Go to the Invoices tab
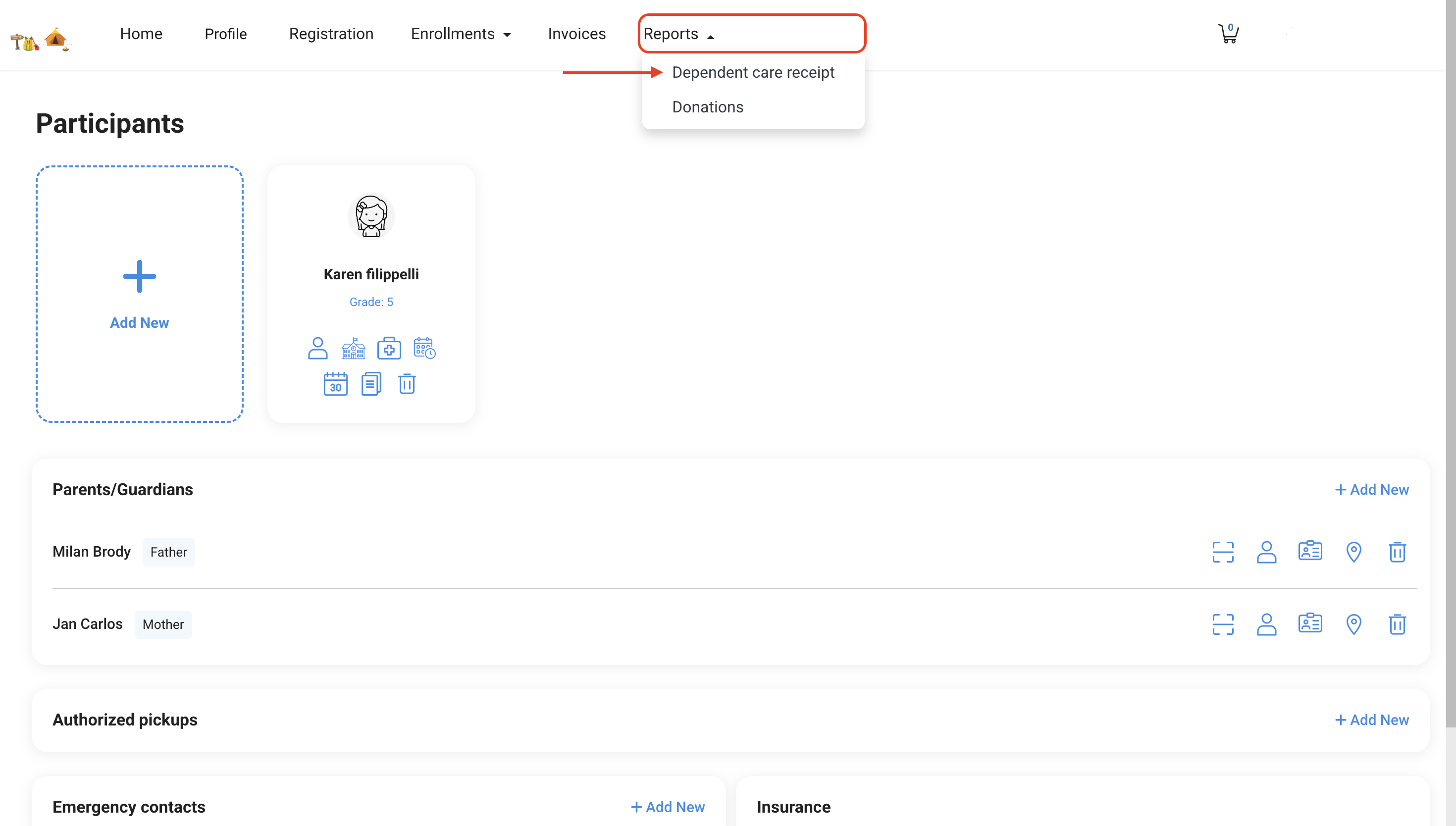The width and height of the screenshot is (1456, 826). pos(576,34)
